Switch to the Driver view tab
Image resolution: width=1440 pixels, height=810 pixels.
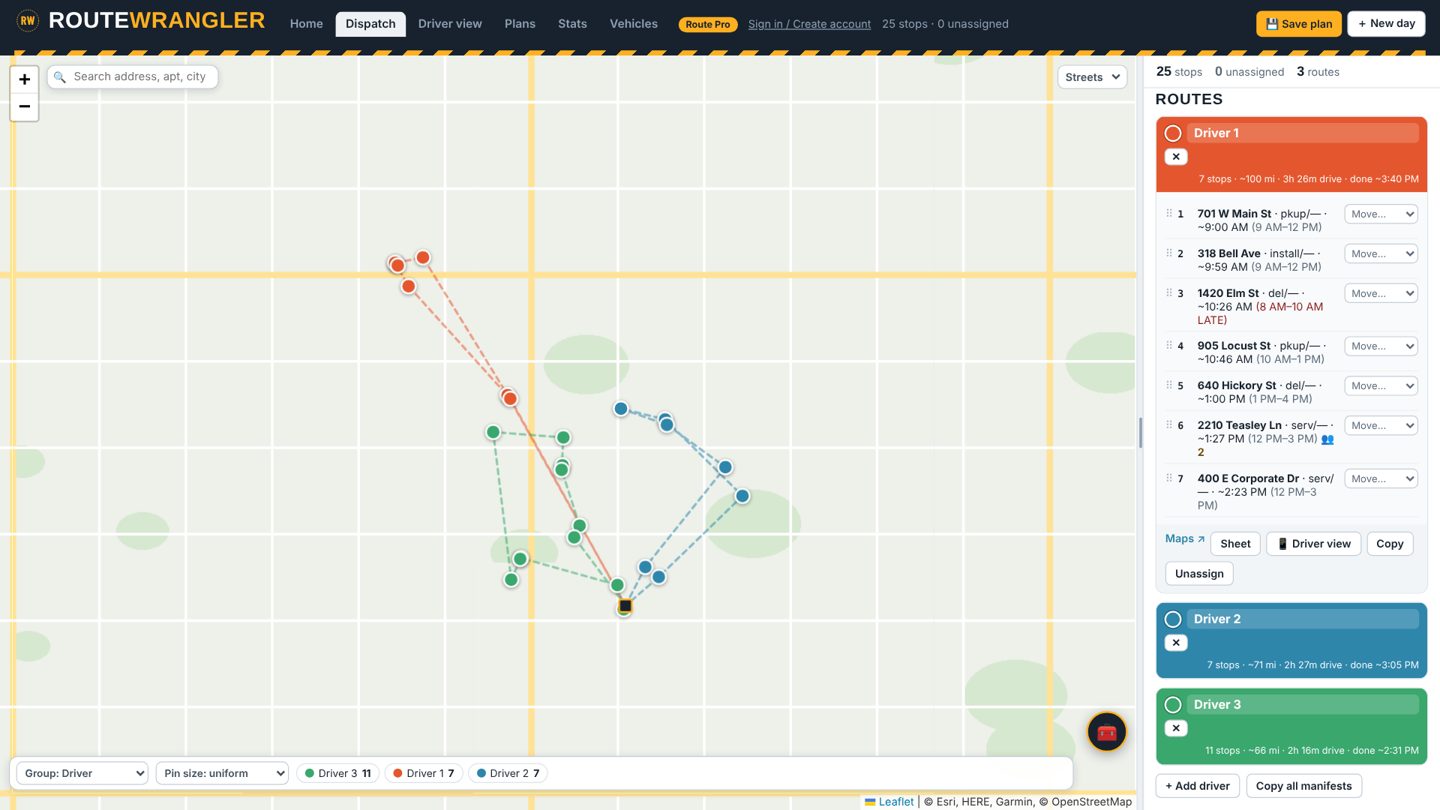click(450, 24)
